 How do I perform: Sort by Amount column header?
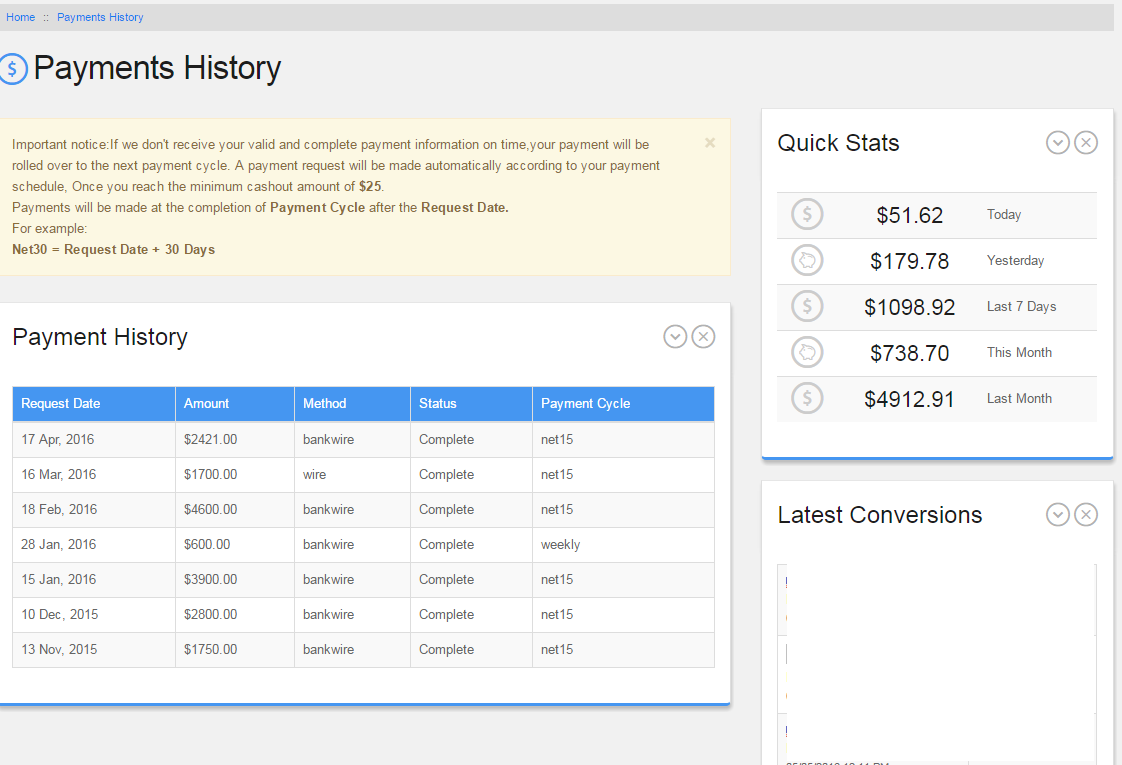click(206, 404)
